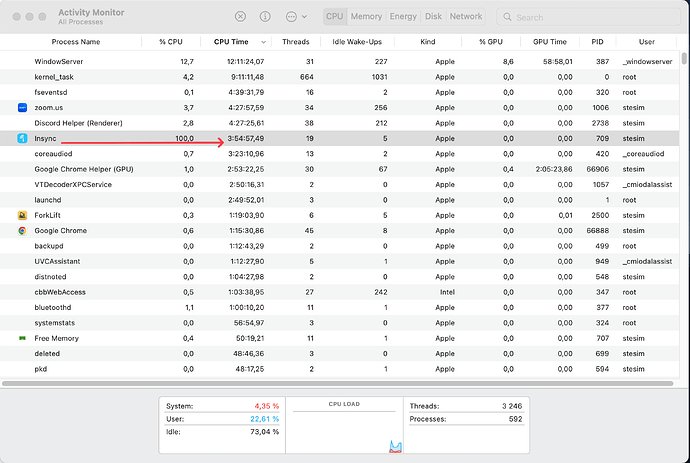Click the Google Chrome app icon
The image size is (690, 463).
[x=22, y=231]
